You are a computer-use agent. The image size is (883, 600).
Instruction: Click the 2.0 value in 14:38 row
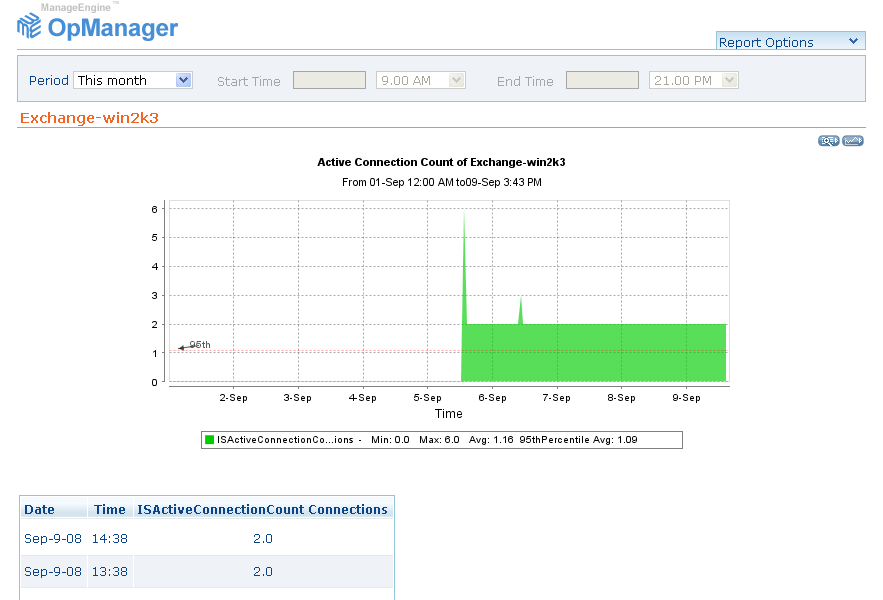(262, 539)
